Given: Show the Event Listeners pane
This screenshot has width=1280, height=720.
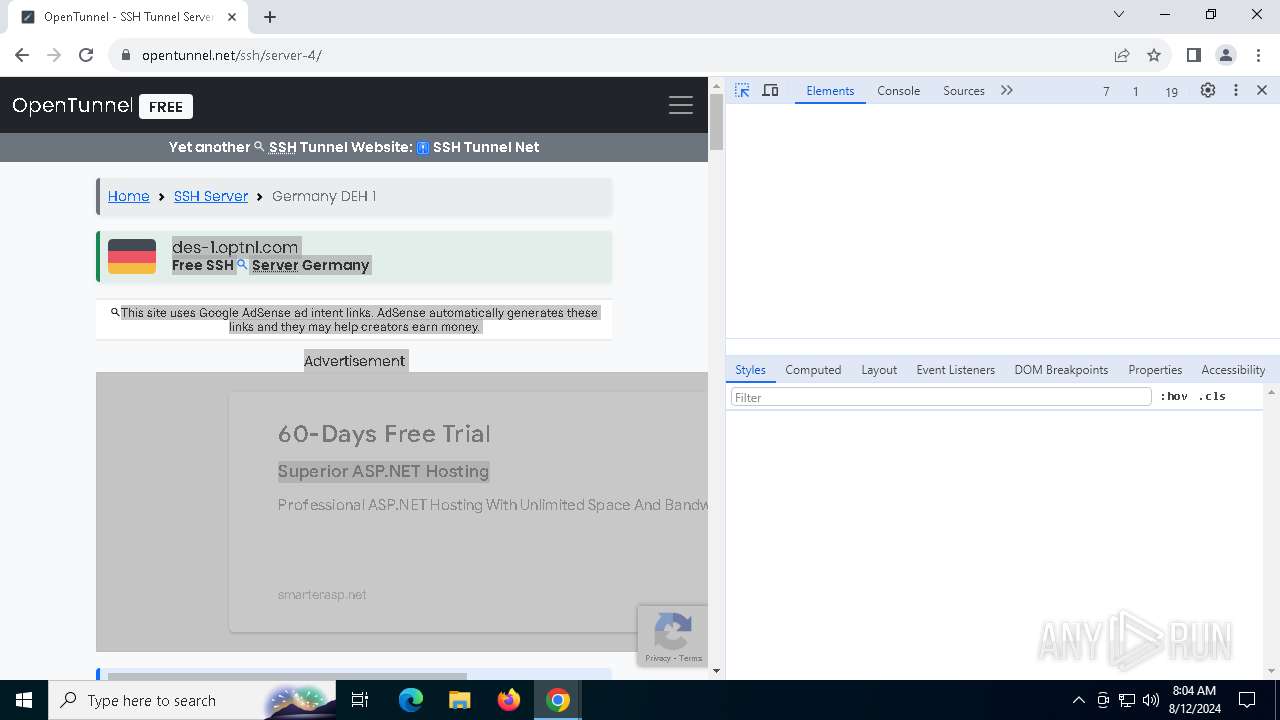Looking at the screenshot, I should point(955,369).
